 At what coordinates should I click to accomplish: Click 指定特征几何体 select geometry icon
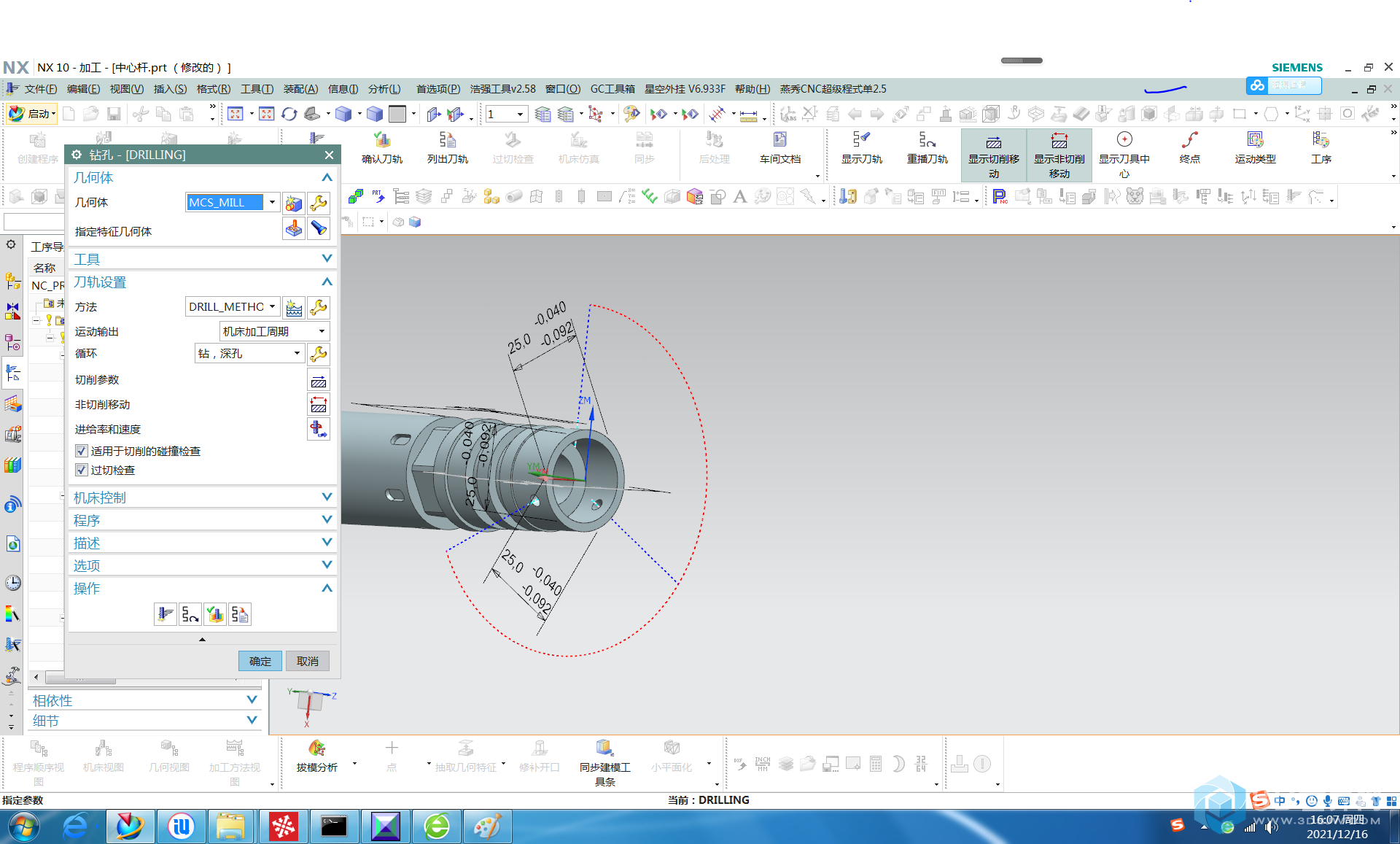294,228
